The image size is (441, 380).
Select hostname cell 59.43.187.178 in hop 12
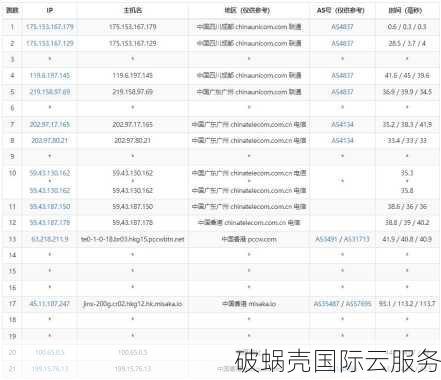point(132,222)
